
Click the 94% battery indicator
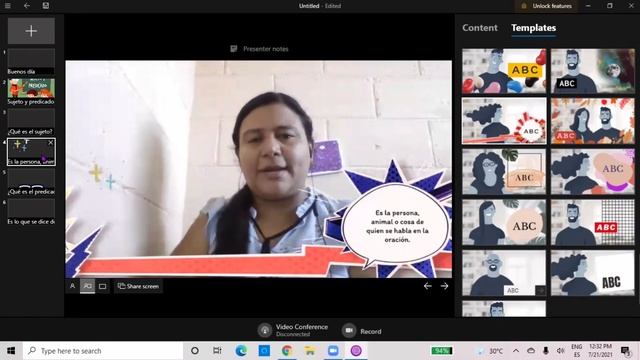pyautogui.click(x=442, y=351)
